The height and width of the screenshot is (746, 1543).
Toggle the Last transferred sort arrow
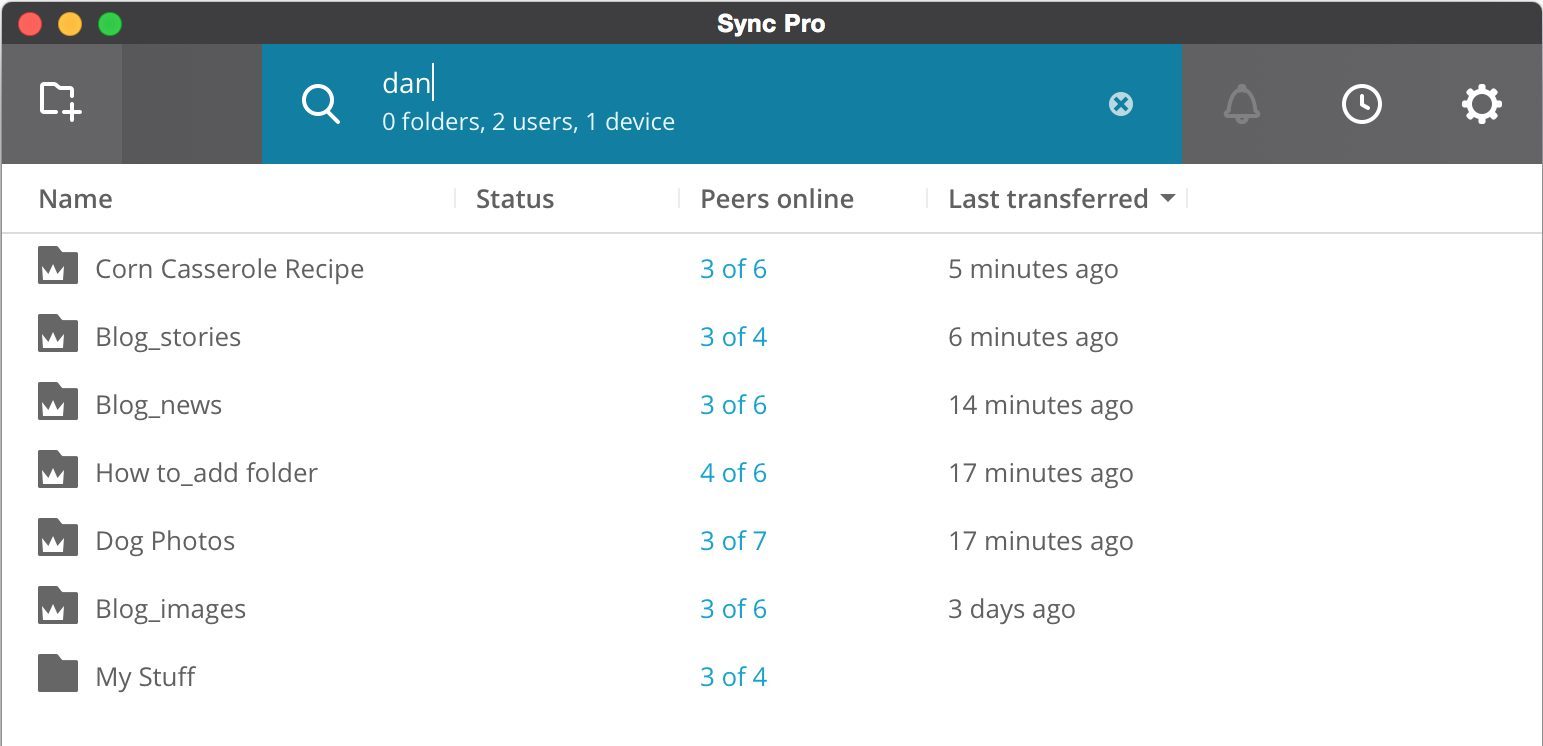[1167, 199]
